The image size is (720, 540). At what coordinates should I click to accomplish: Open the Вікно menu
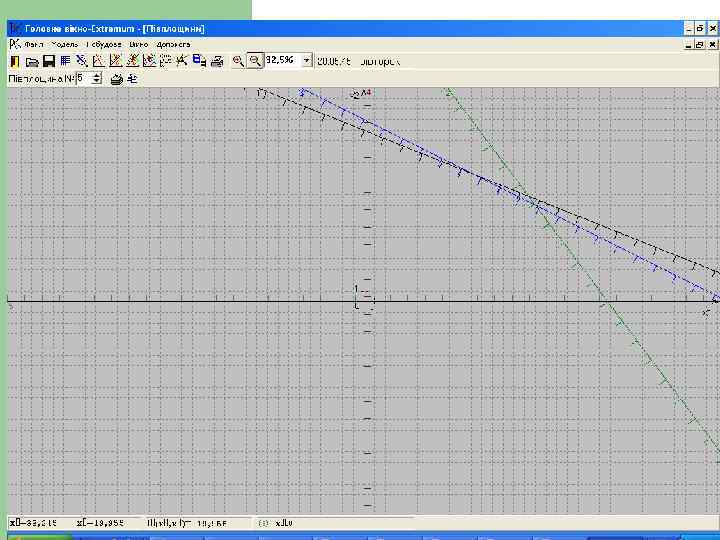(x=139, y=45)
